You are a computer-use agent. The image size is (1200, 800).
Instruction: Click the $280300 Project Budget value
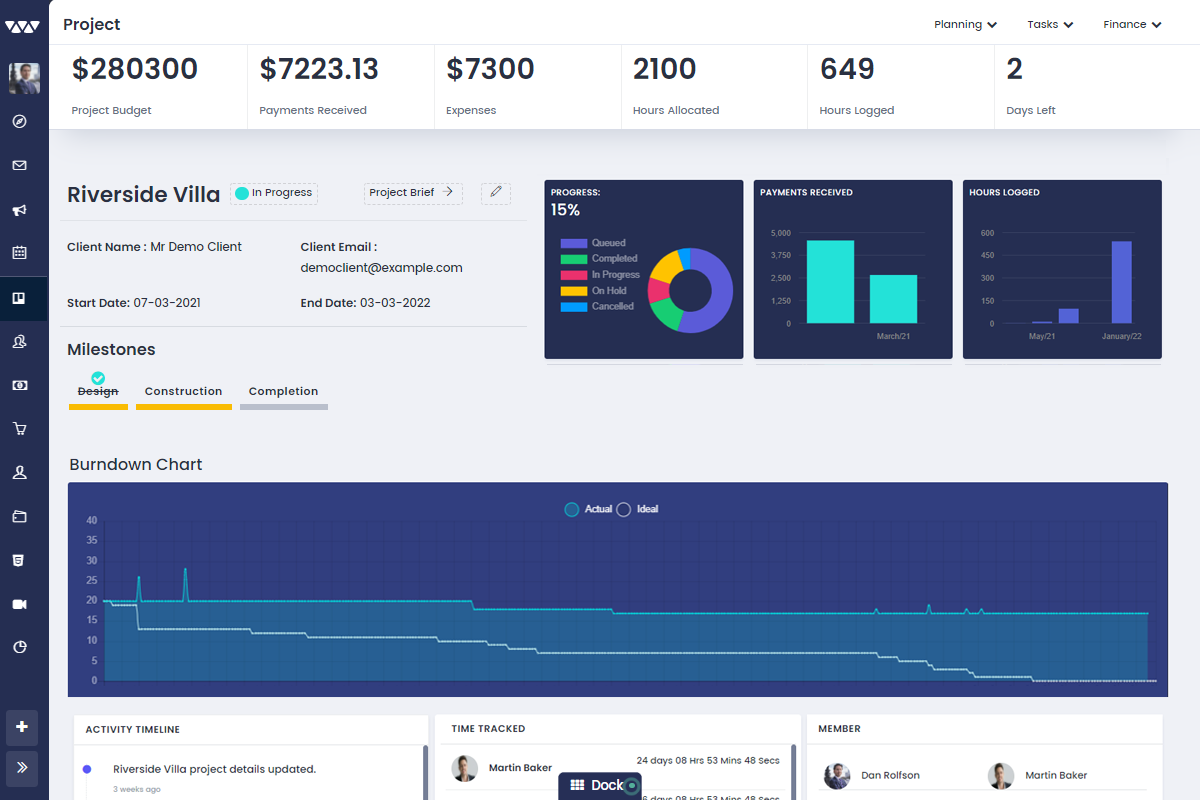pos(135,69)
